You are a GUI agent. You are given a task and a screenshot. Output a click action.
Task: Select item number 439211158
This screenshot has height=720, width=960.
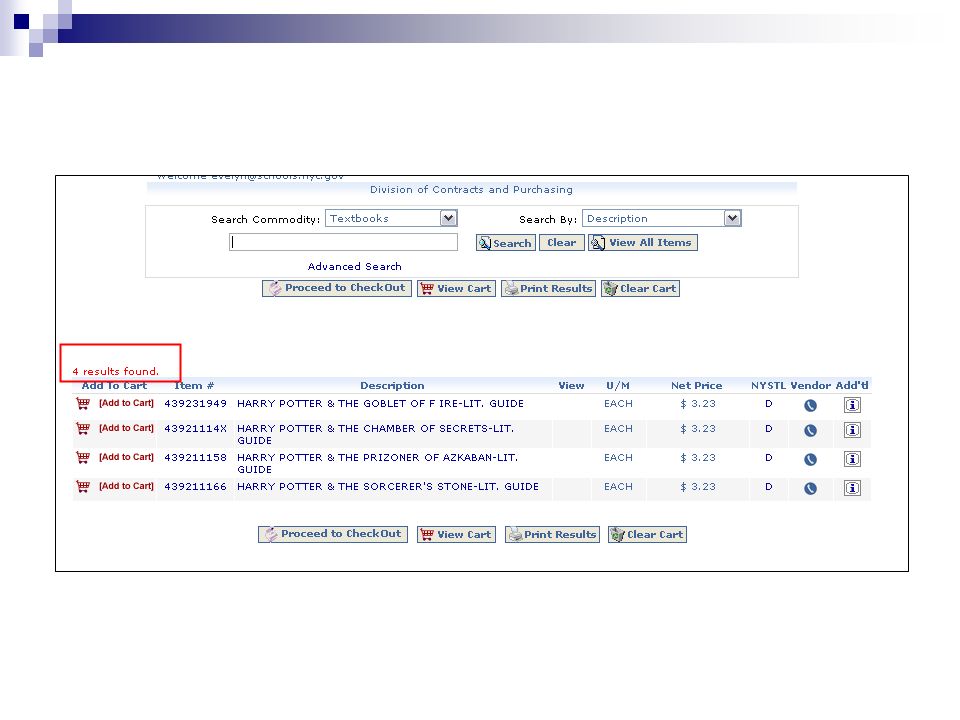click(195, 457)
